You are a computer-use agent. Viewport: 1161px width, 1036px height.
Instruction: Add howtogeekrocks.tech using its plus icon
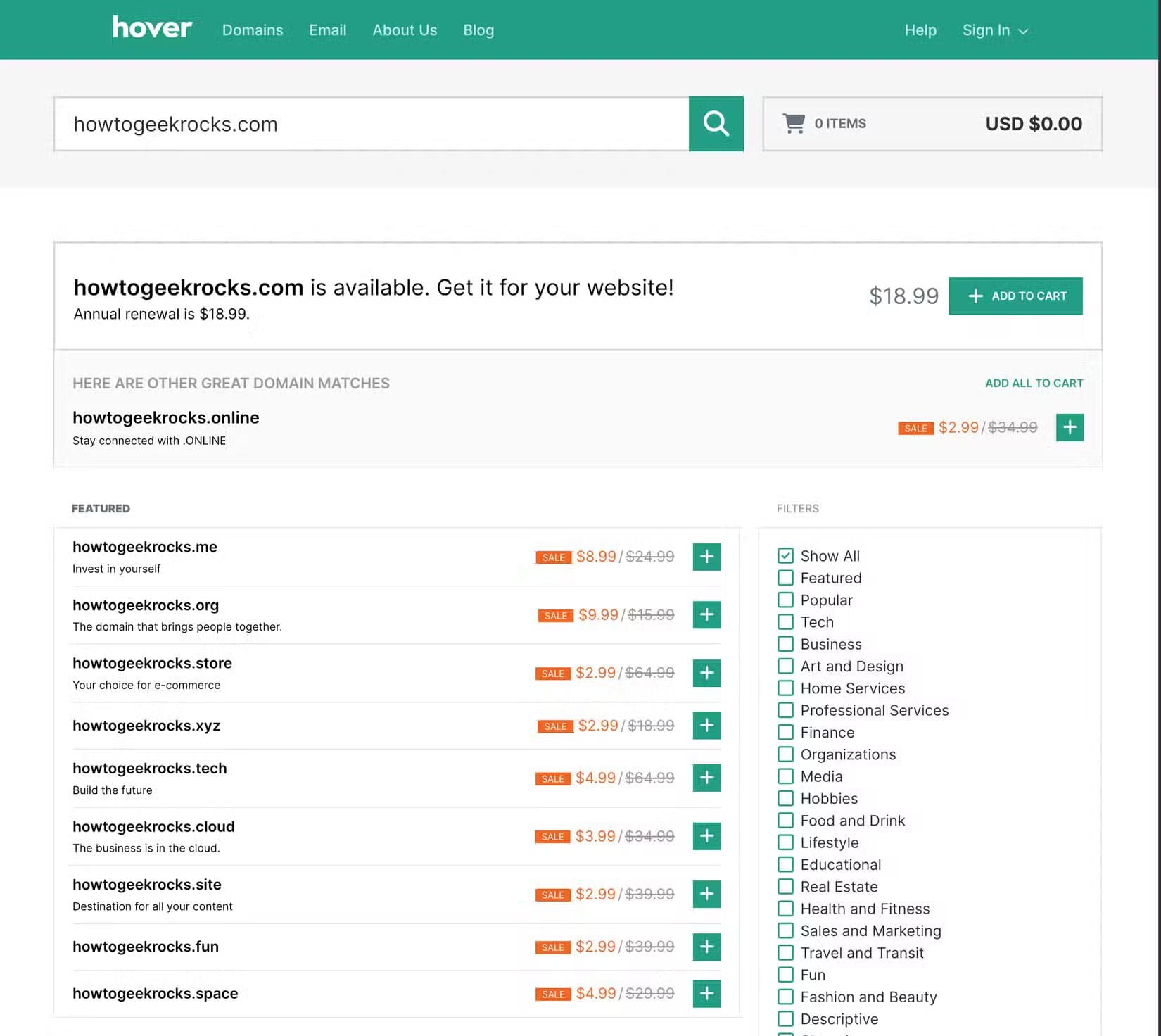(706, 778)
